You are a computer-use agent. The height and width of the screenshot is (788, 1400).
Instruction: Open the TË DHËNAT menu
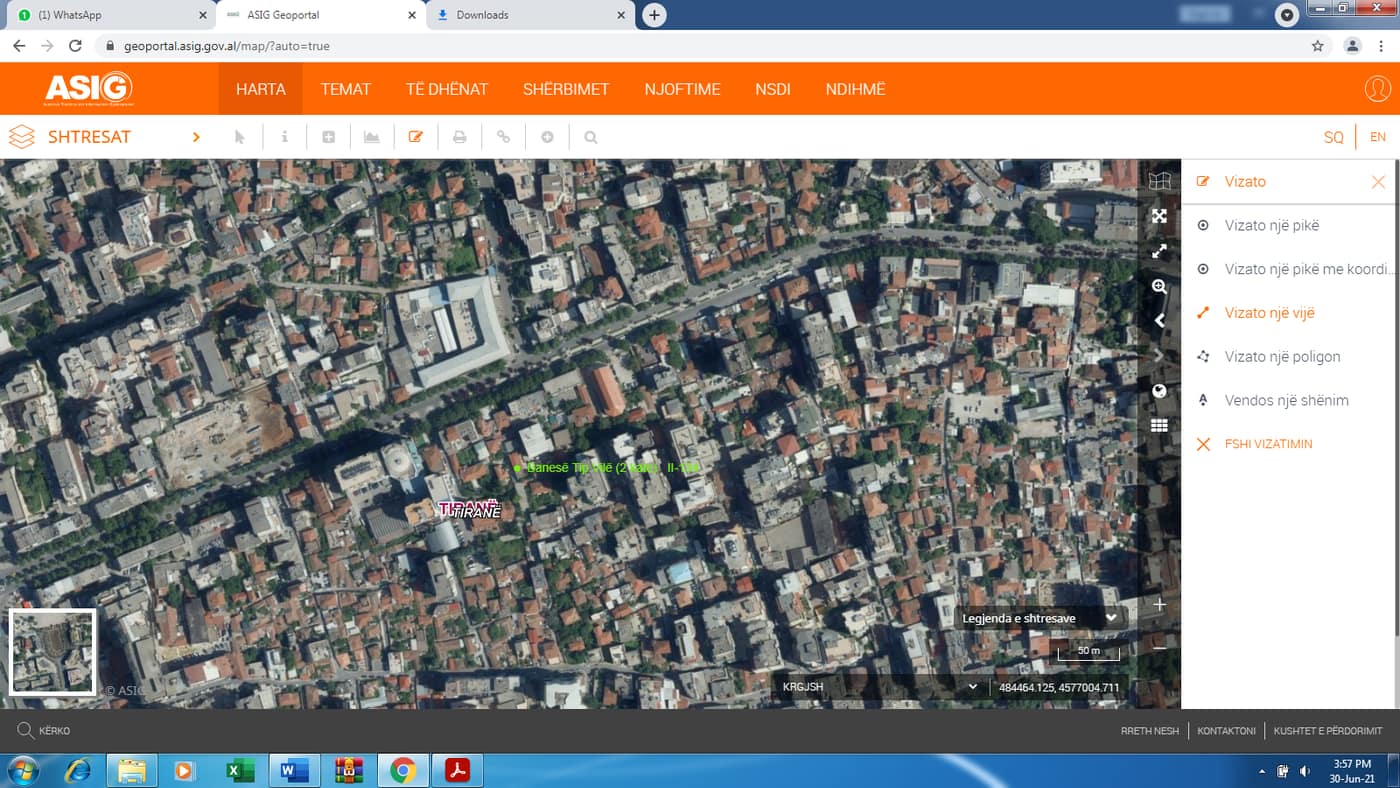447,89
